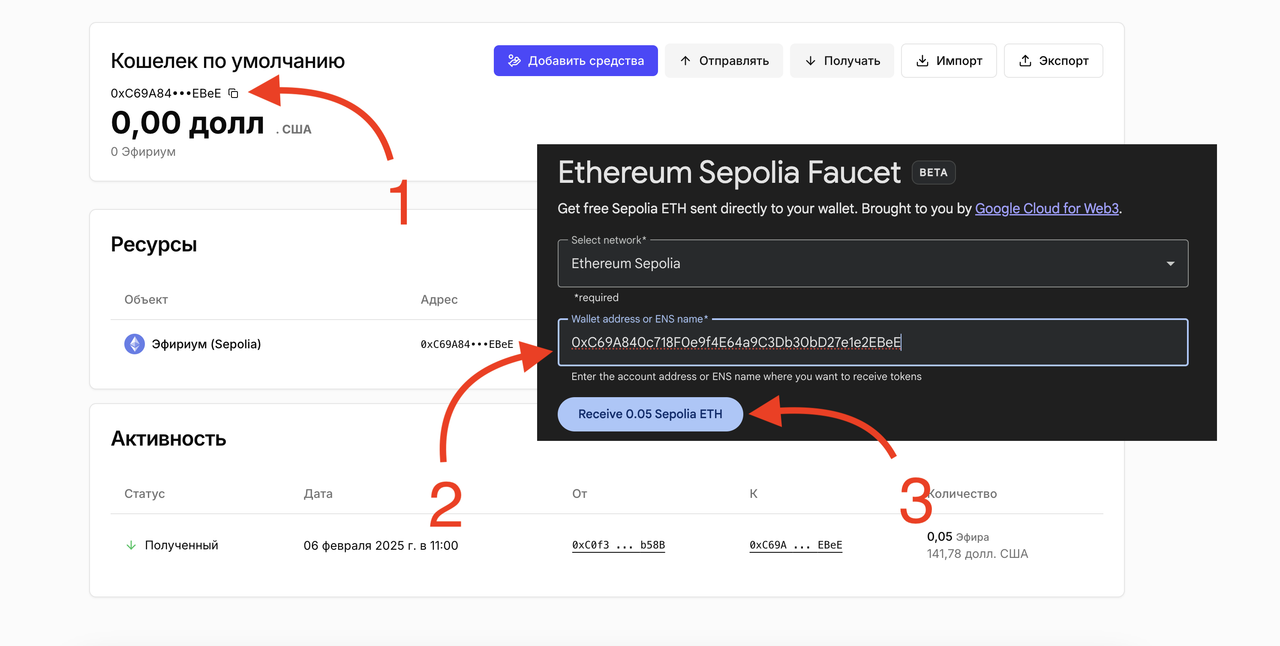Click Добавить средства button
Viewport: 1280px width, 646px height.
[576, 61]
